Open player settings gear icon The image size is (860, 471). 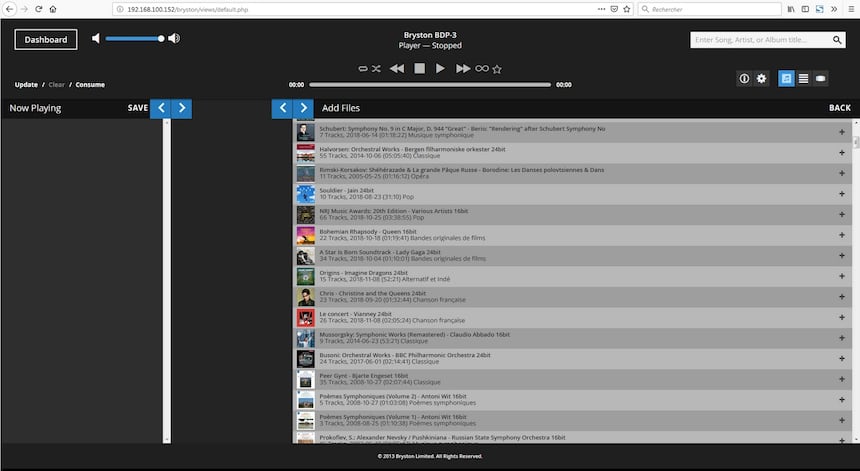tap(761, 78)
